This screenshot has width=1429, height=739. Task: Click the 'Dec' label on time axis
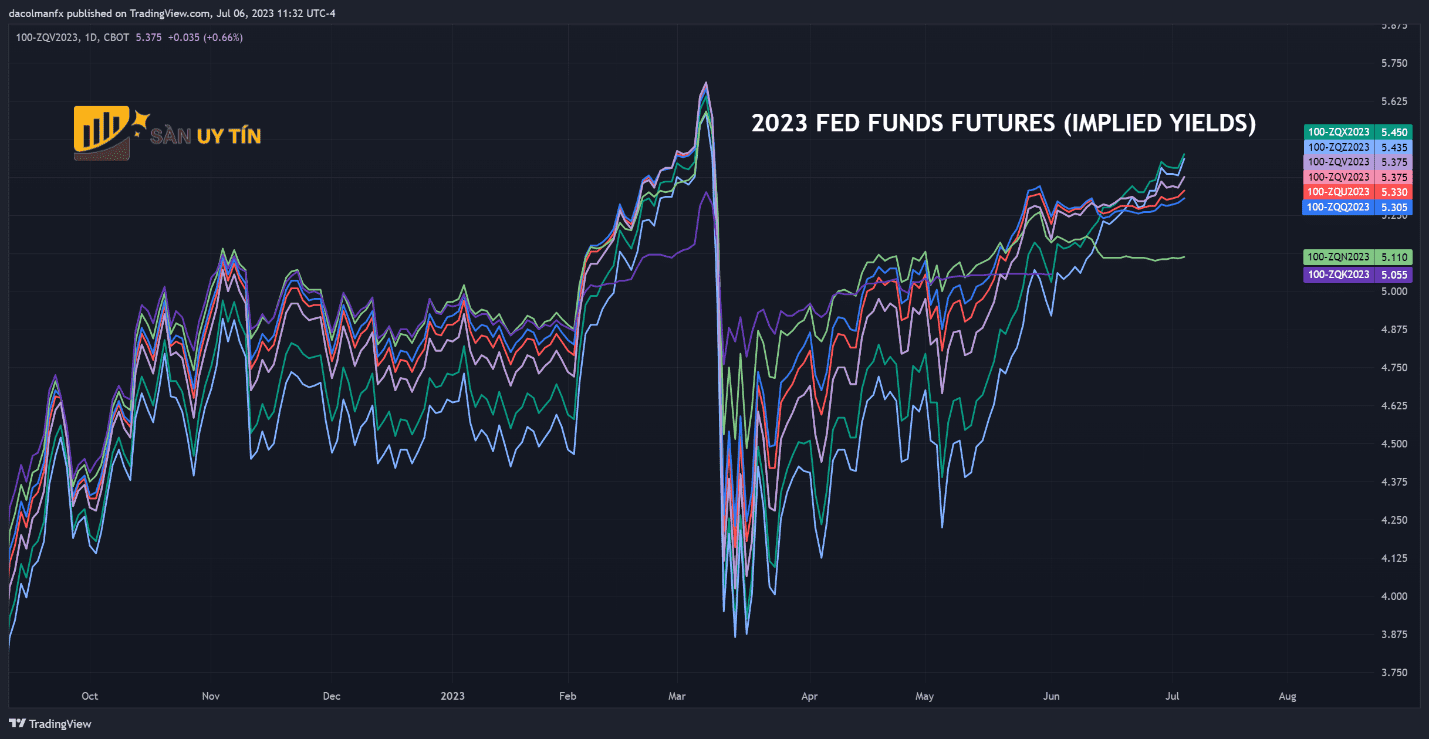point(332,696)
